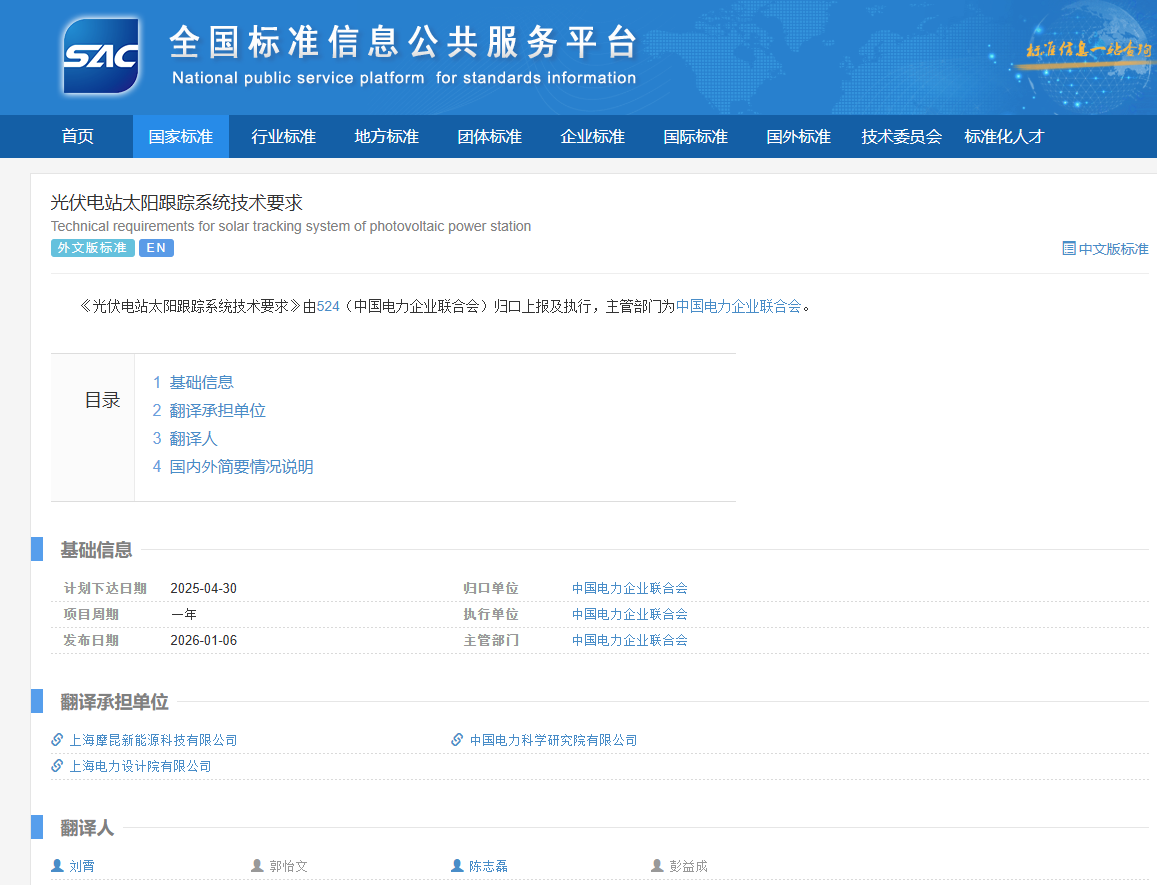
Task: Click the SAC logo icon
Action: click(x=100, y=55)
